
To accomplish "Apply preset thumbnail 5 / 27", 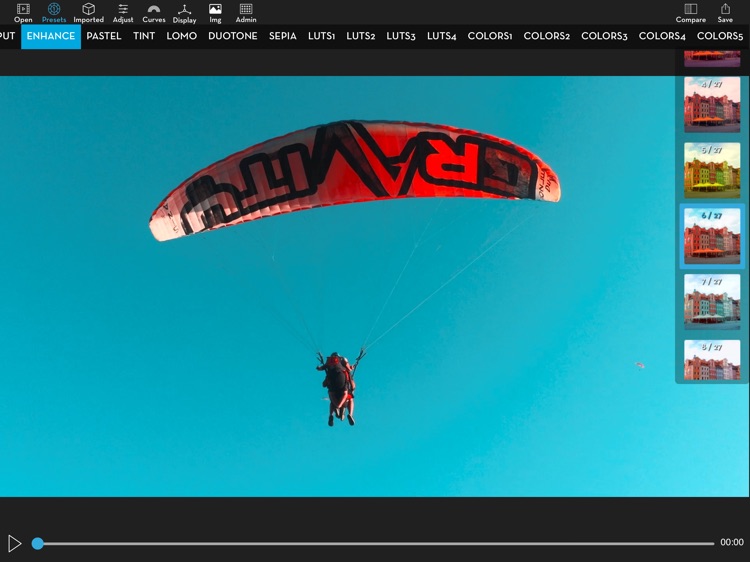I will 712,170.
